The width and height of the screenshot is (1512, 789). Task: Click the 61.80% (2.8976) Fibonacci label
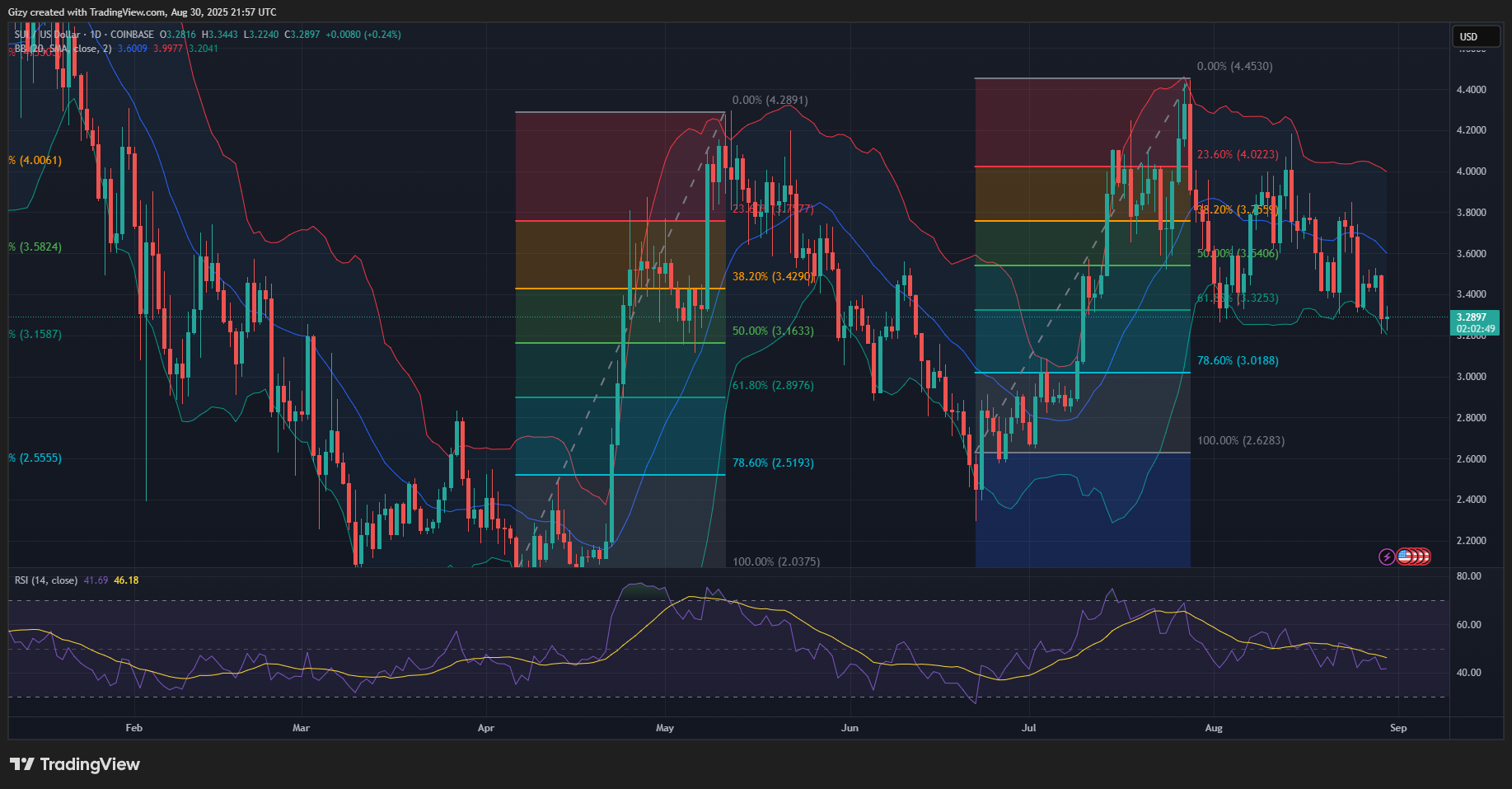[773, 385]
